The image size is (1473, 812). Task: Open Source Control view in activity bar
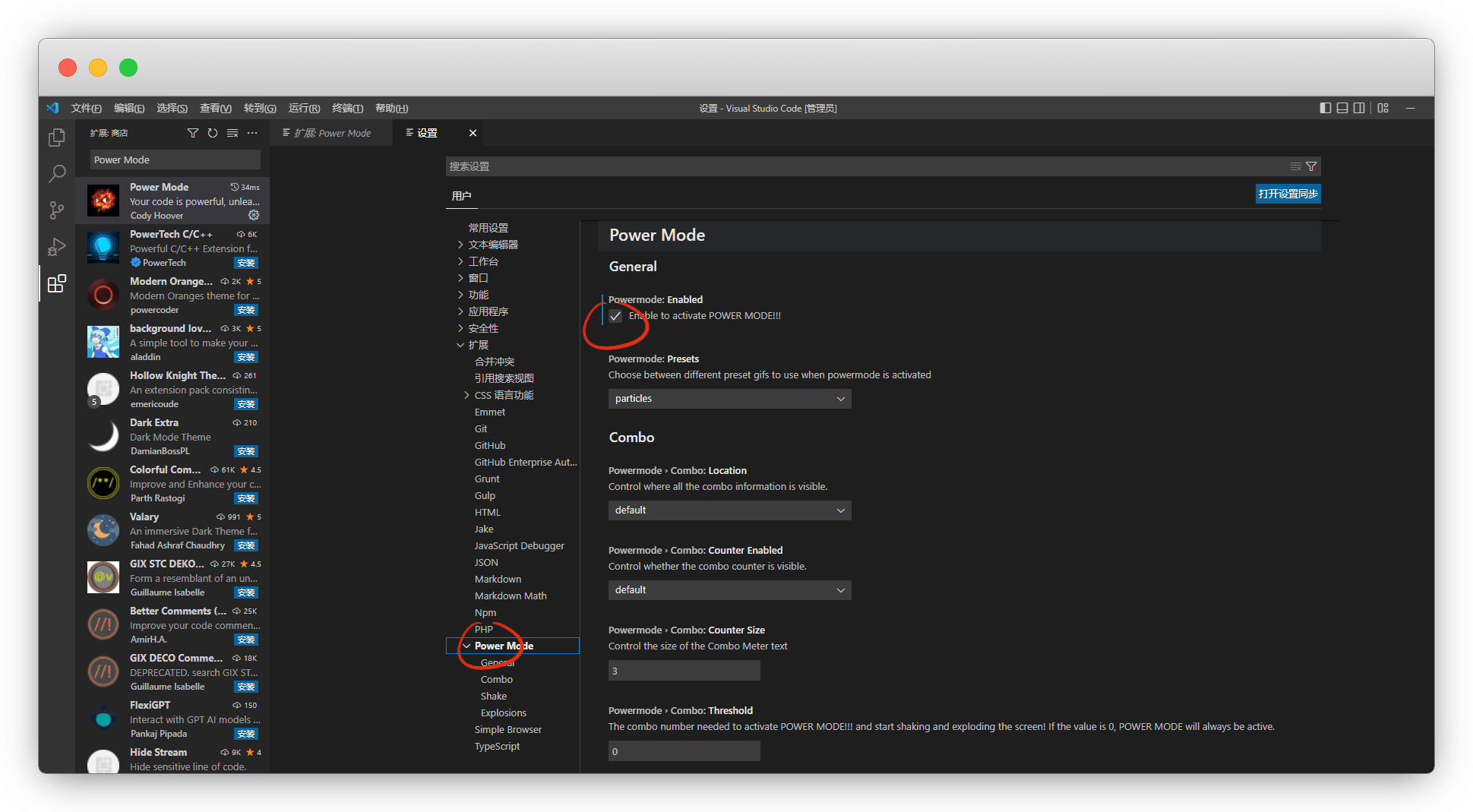(x=57, y=210)
